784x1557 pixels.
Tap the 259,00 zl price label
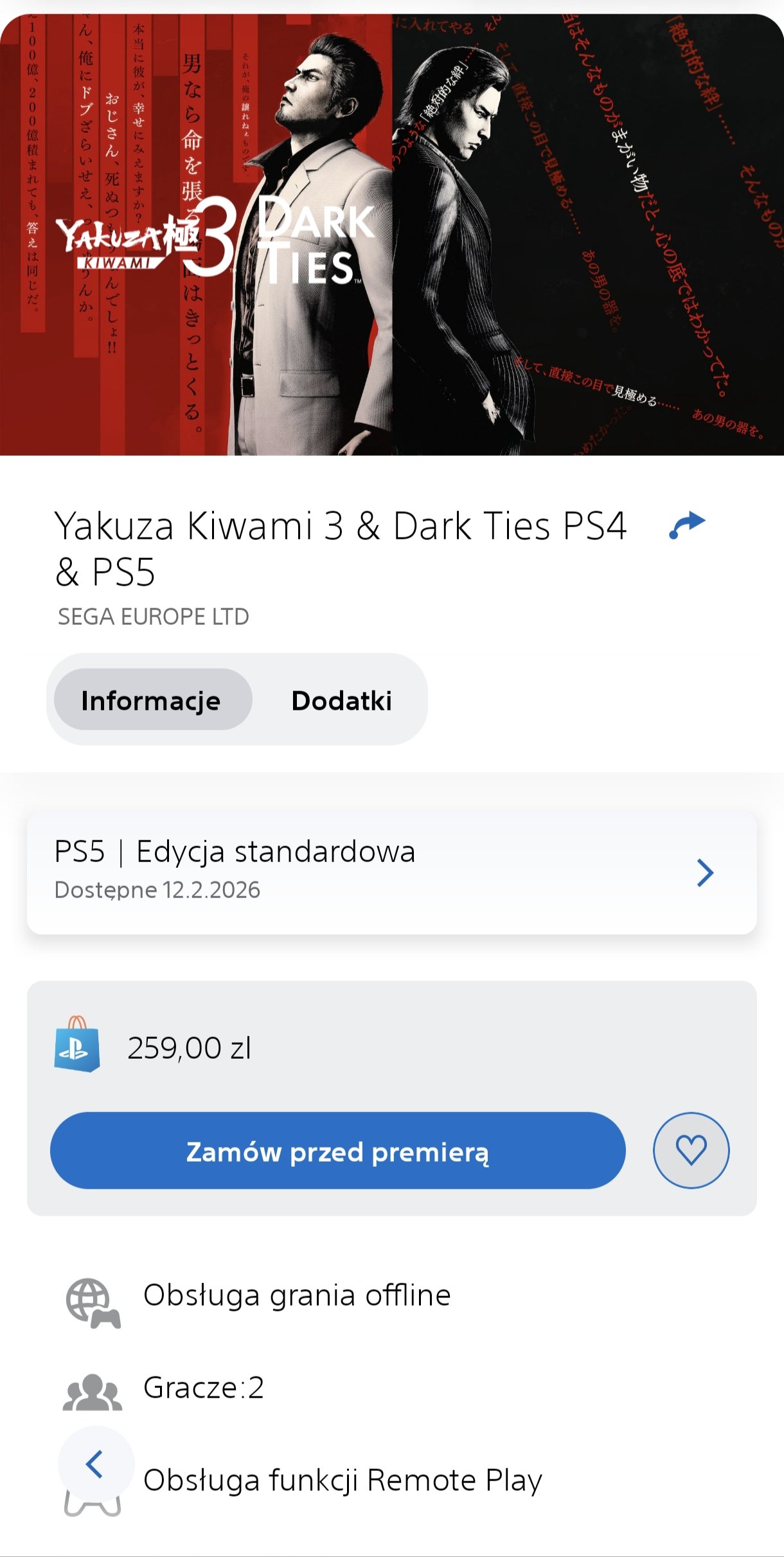click(189, 1048)
